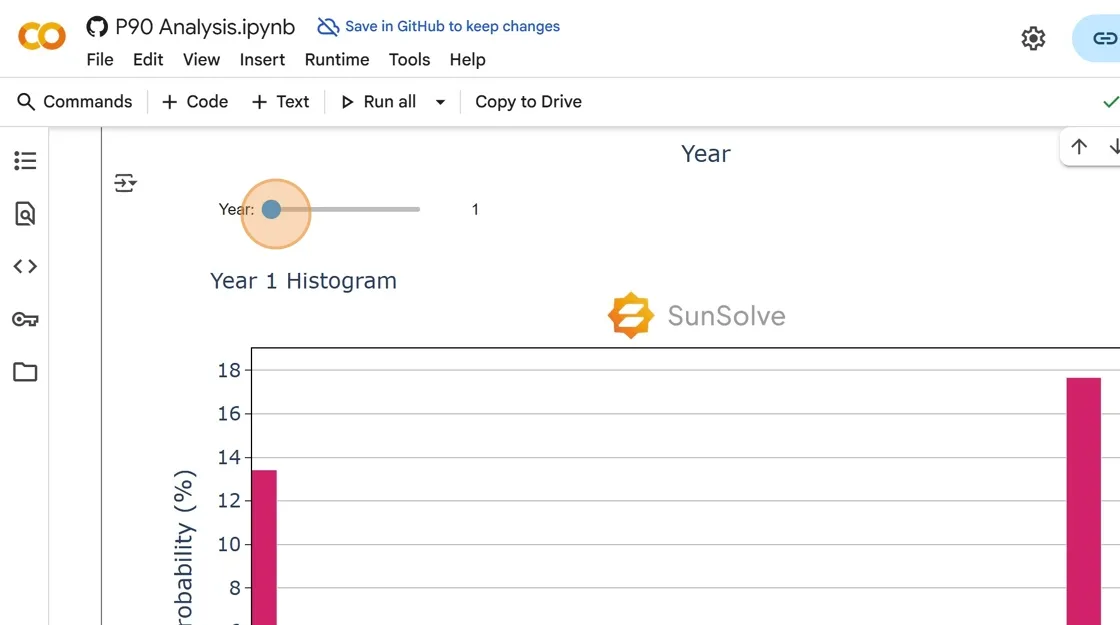This screenshot has width=1120, height=625.
Task: Open the Tools menu
Action: [x=409, y=60]
